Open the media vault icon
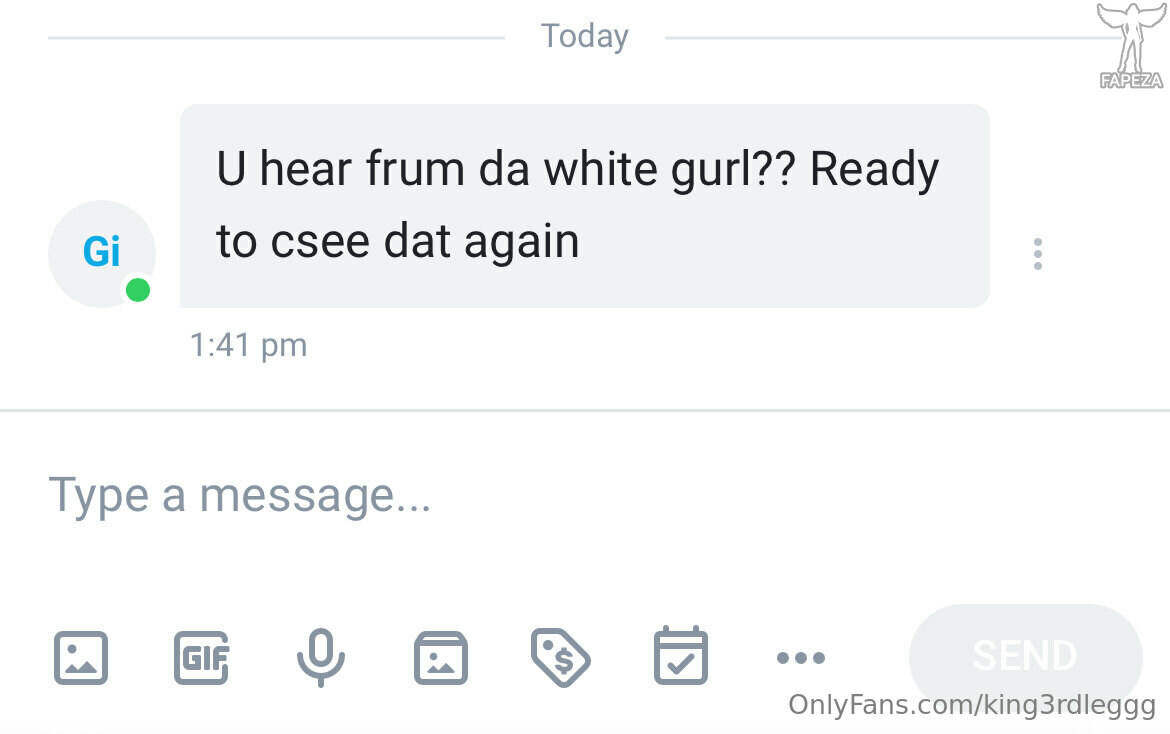The height and width of the screenshot is (734, 1170). point(441,657)
